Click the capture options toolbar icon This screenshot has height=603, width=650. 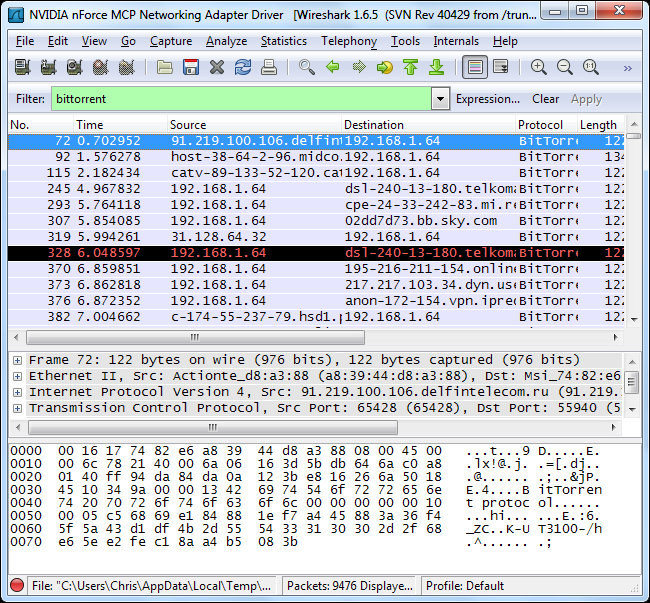[x=49, y=67]
